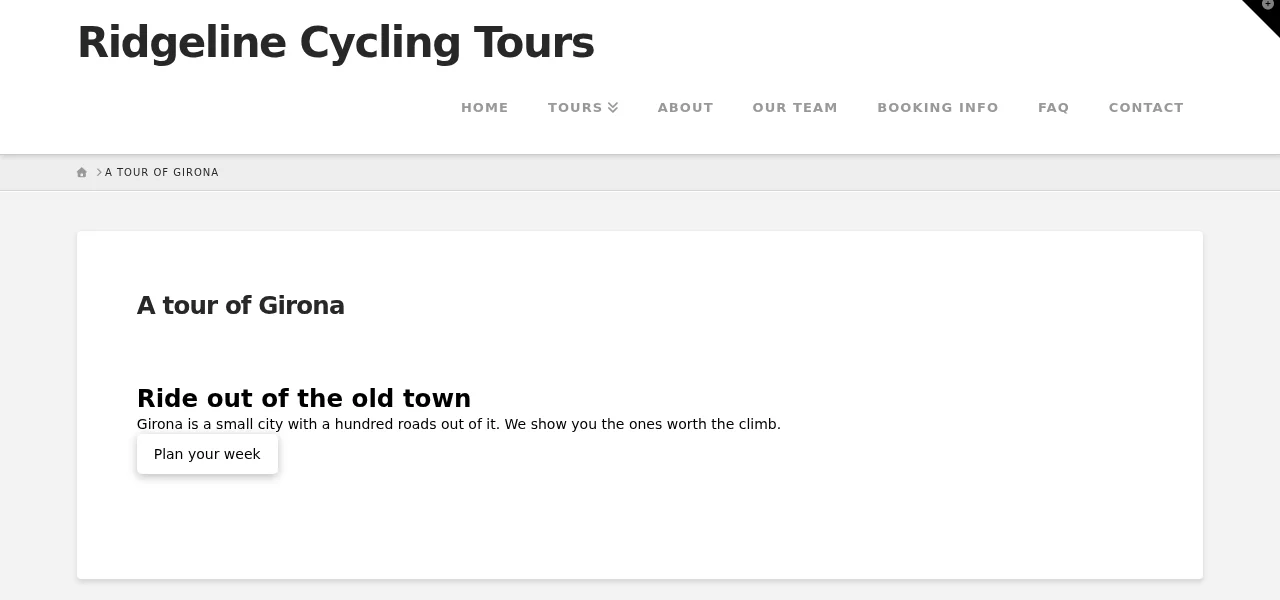Open the Contact page

pos(1146,107)
